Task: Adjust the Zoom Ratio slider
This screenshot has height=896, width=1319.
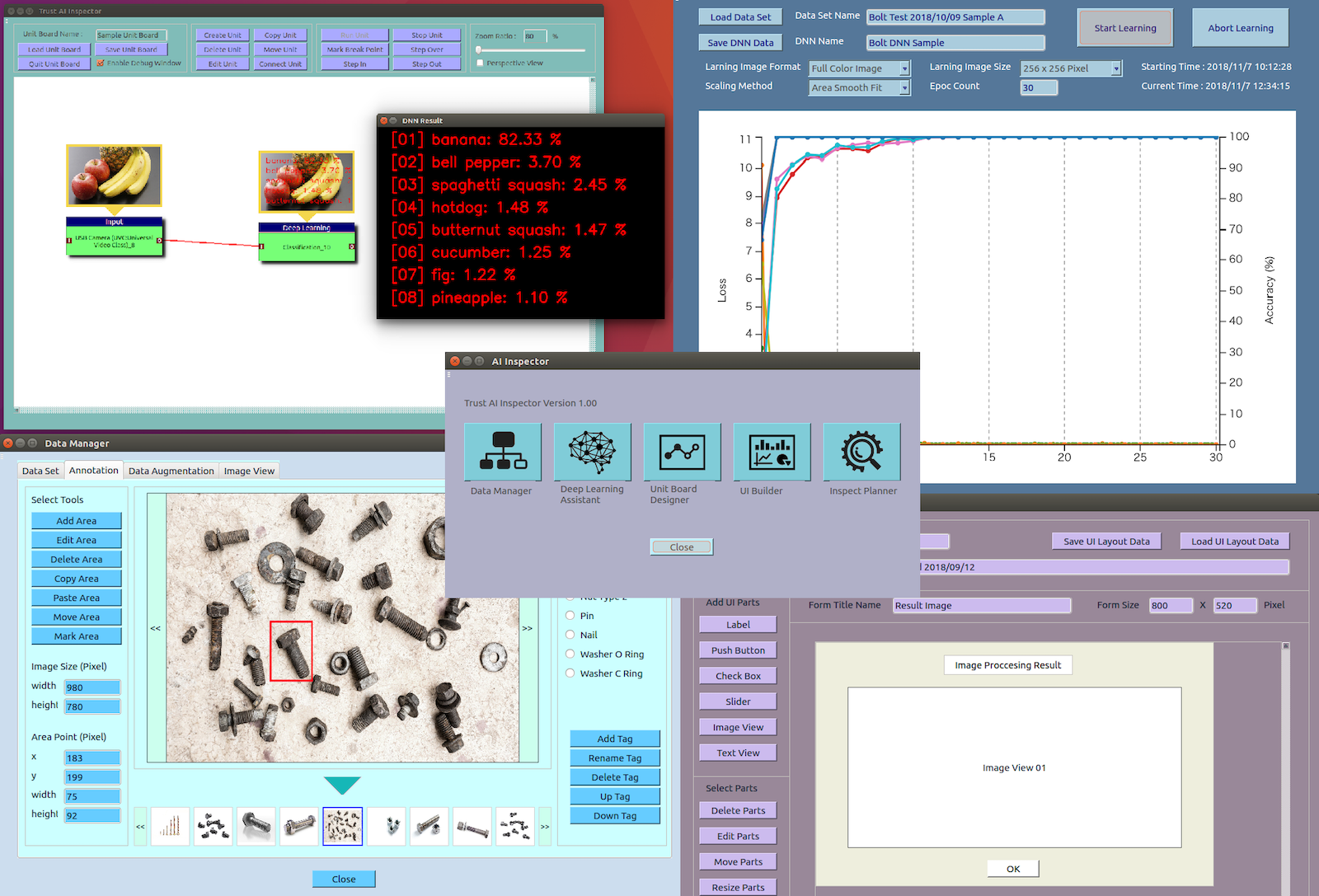Action: [x=478, y=49]
